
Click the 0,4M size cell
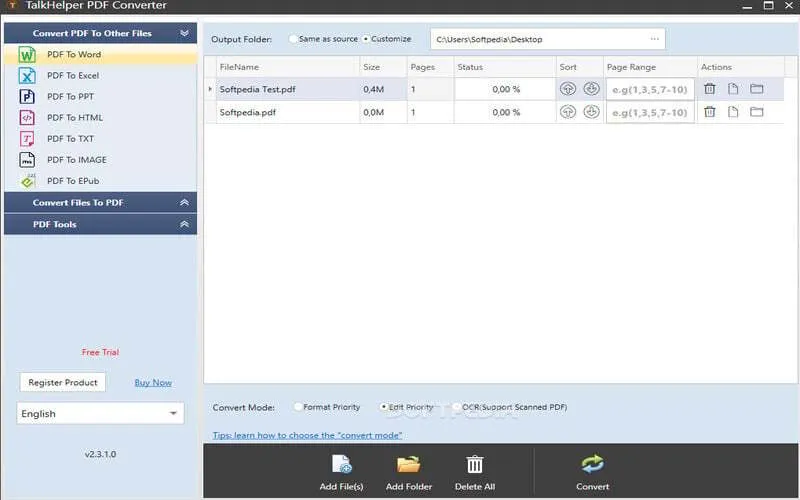(x=384, y=89)
